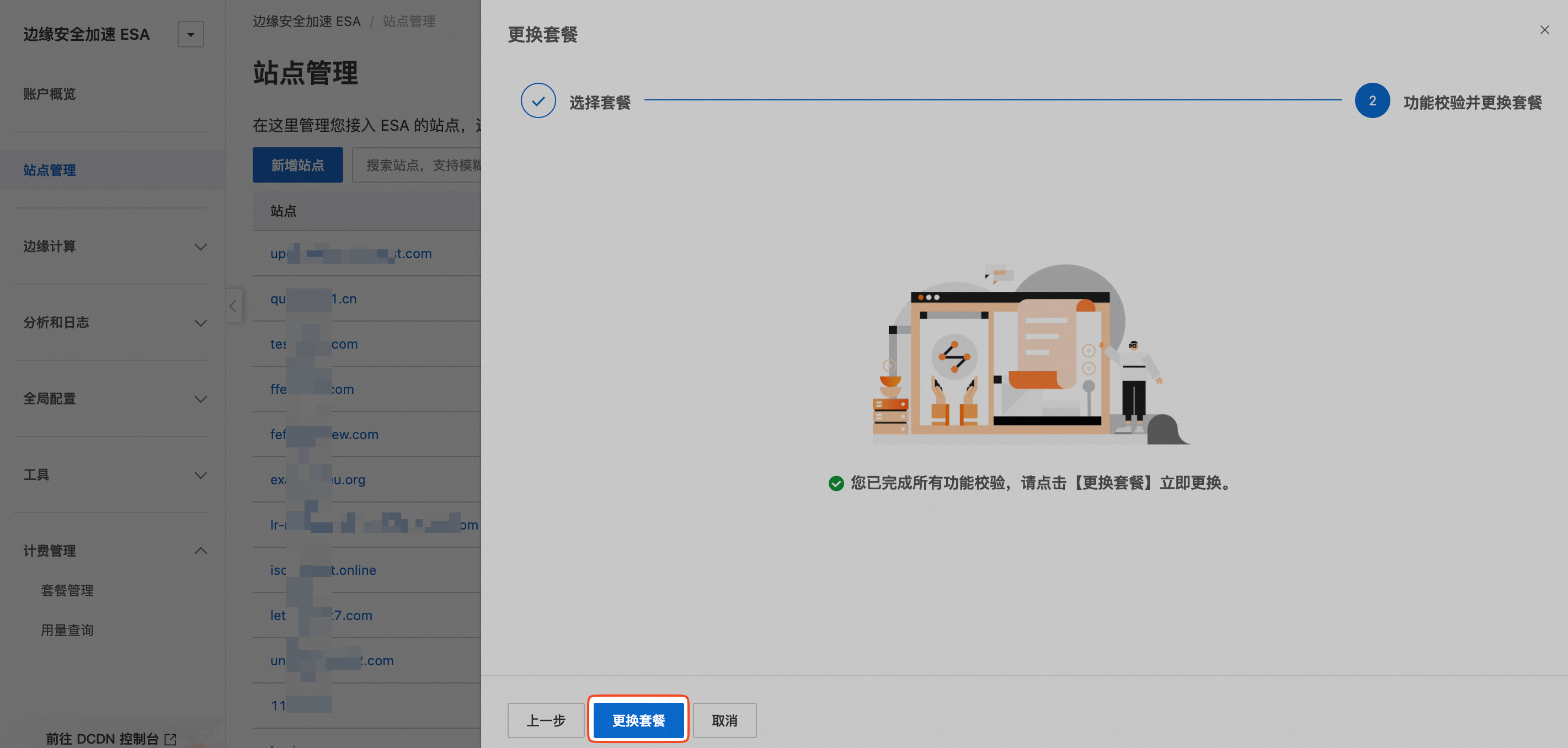Click the blue 更换套餐 confirm button

click(638, 720)
